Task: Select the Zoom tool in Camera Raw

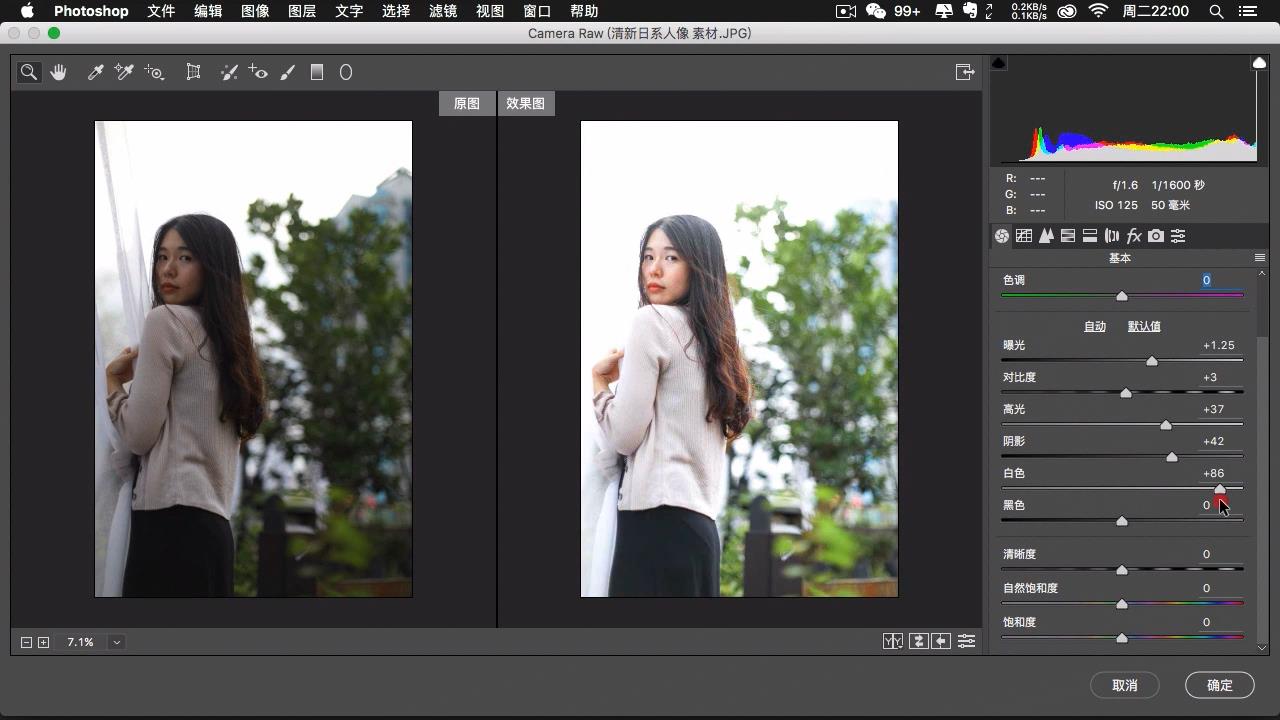Action: (29, 72)
